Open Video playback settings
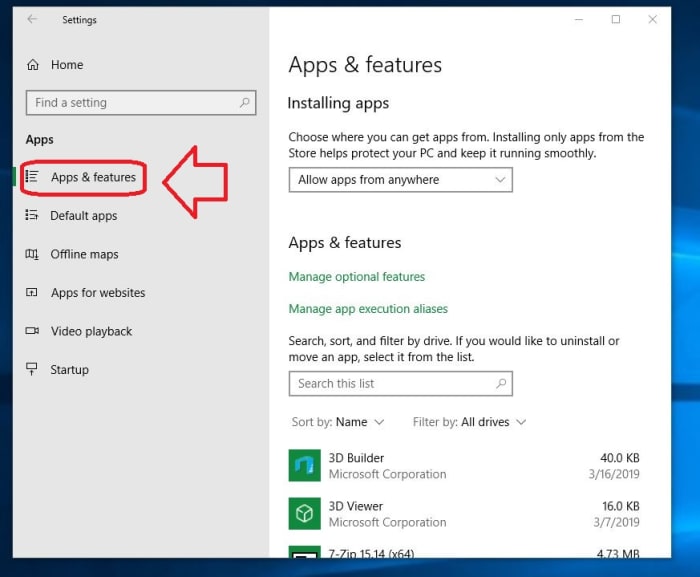This screenshot has width=700, height=577. tap(92, 331)
